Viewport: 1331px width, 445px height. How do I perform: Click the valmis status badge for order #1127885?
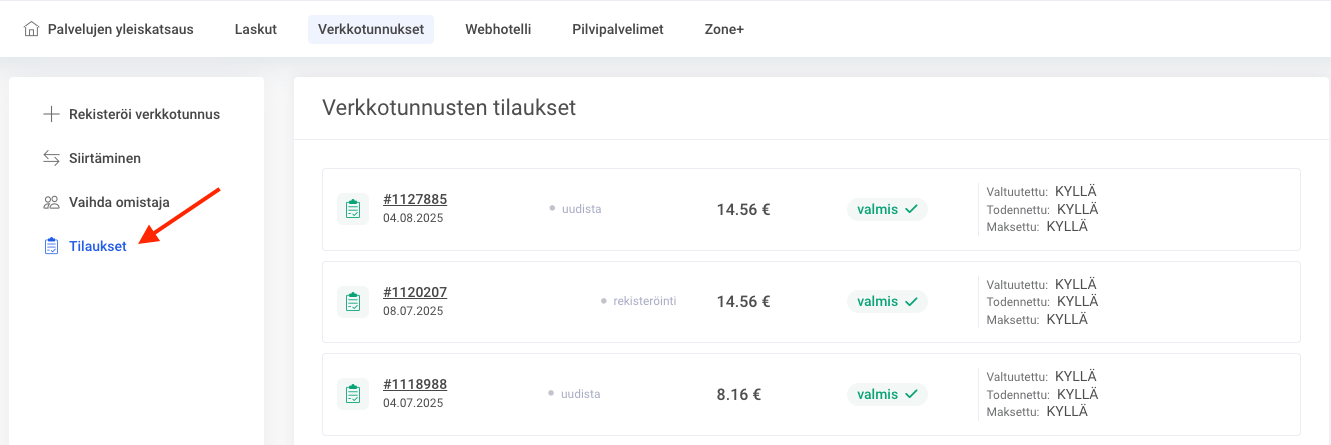point(887,209)
